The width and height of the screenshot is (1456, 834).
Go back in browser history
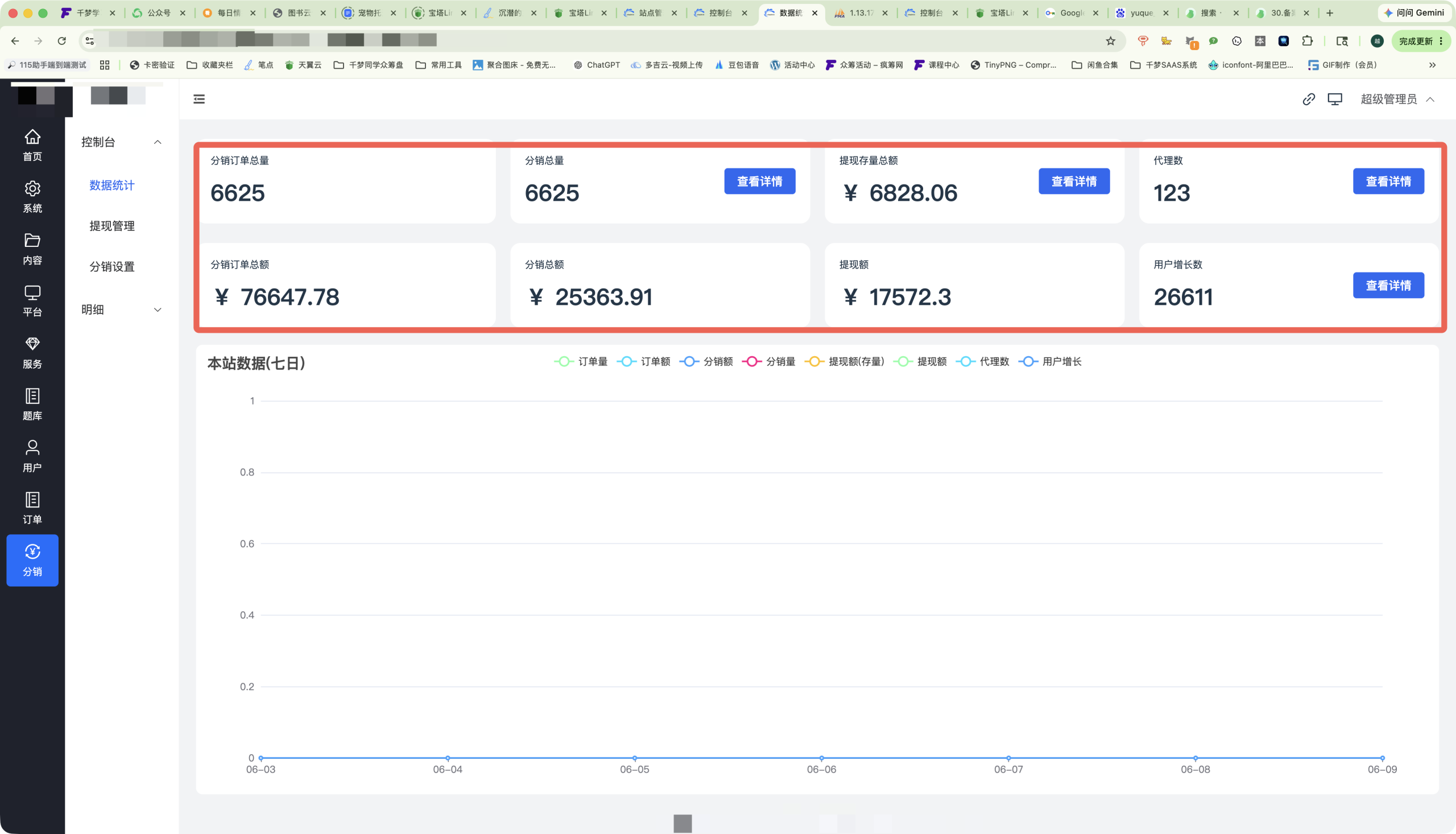click(x=15, y=40)
